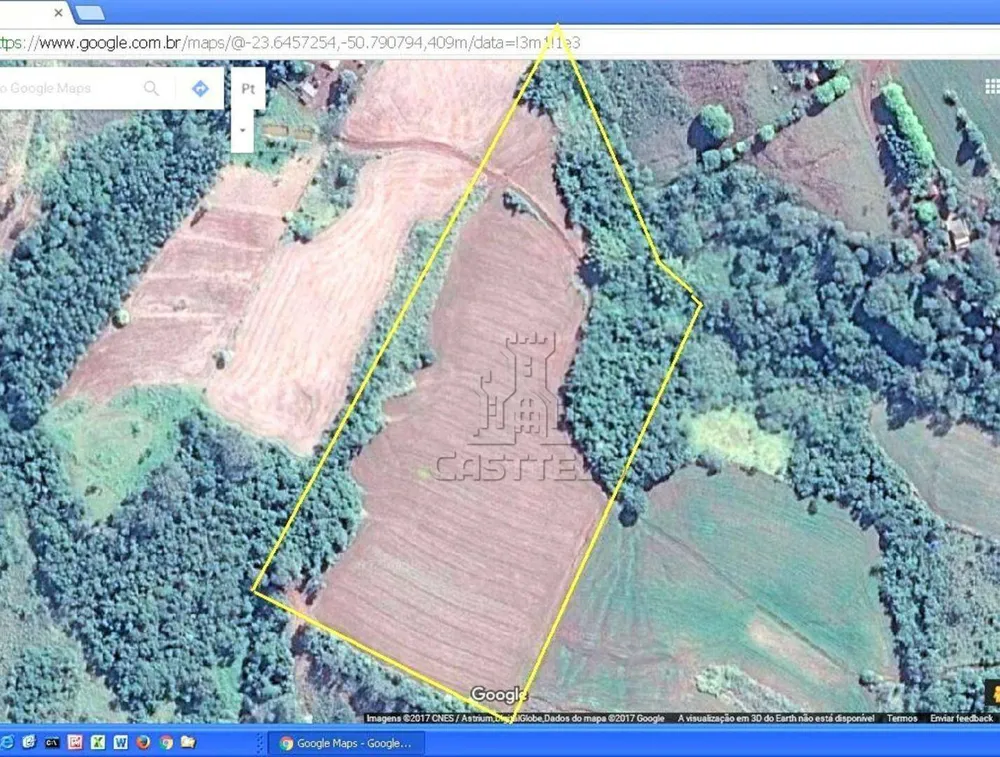Click the second quick launch browser icon
This screenshot has height=757, width=1000.
point(29,742)
